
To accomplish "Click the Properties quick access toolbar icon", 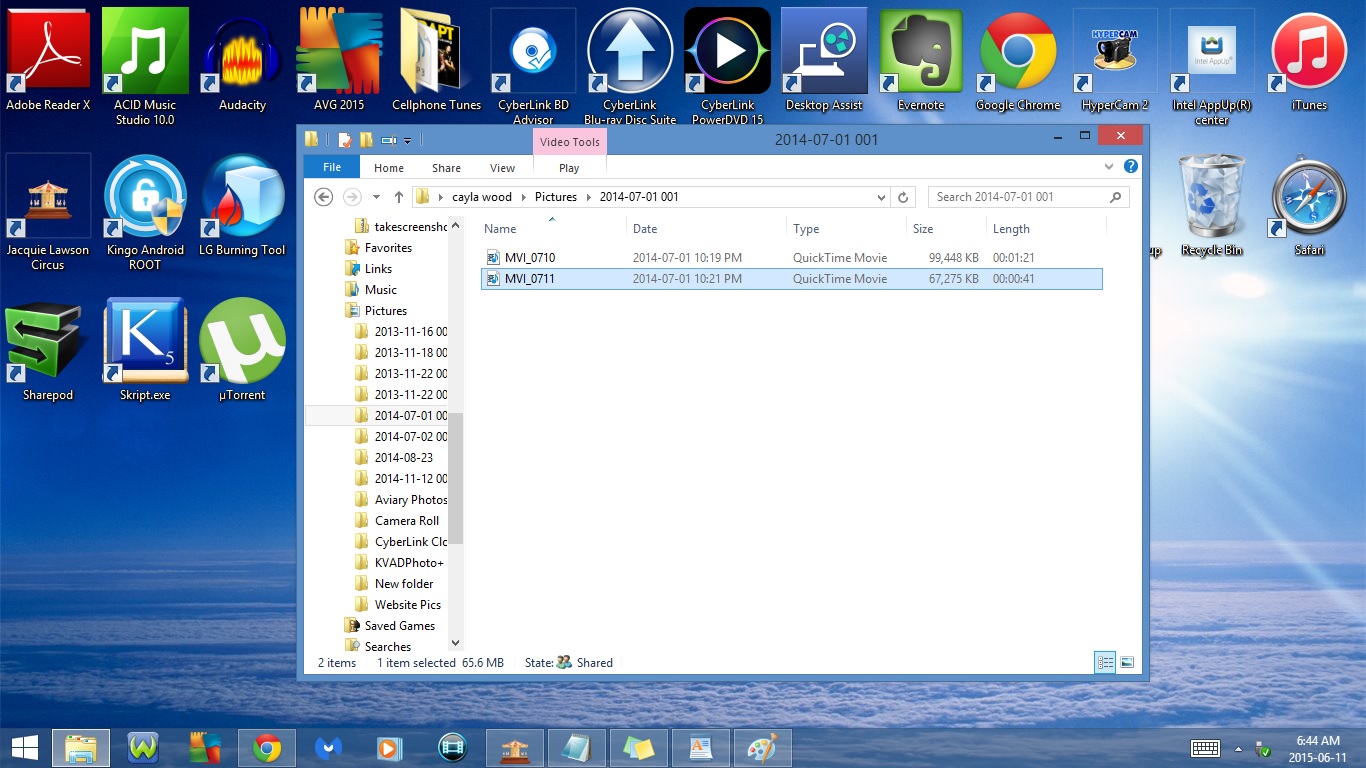I will coord(345,140).
